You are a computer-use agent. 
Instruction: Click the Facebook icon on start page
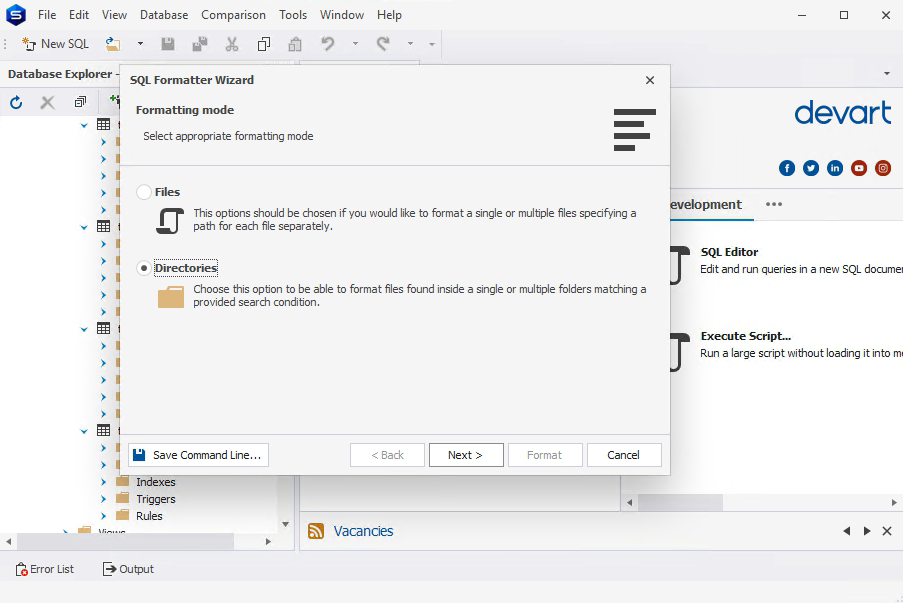(787, 168)
